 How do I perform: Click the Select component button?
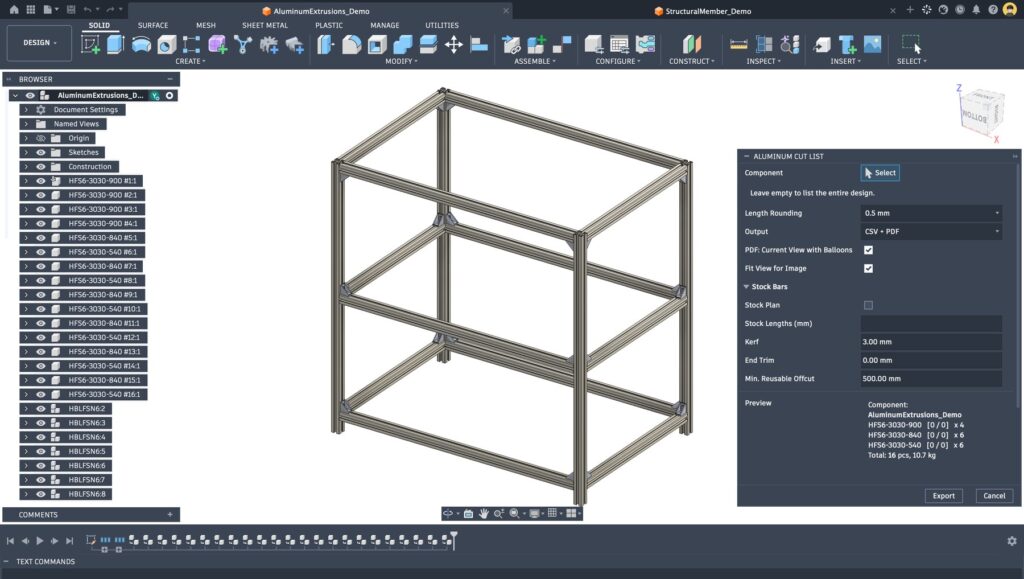click(880, 173)
